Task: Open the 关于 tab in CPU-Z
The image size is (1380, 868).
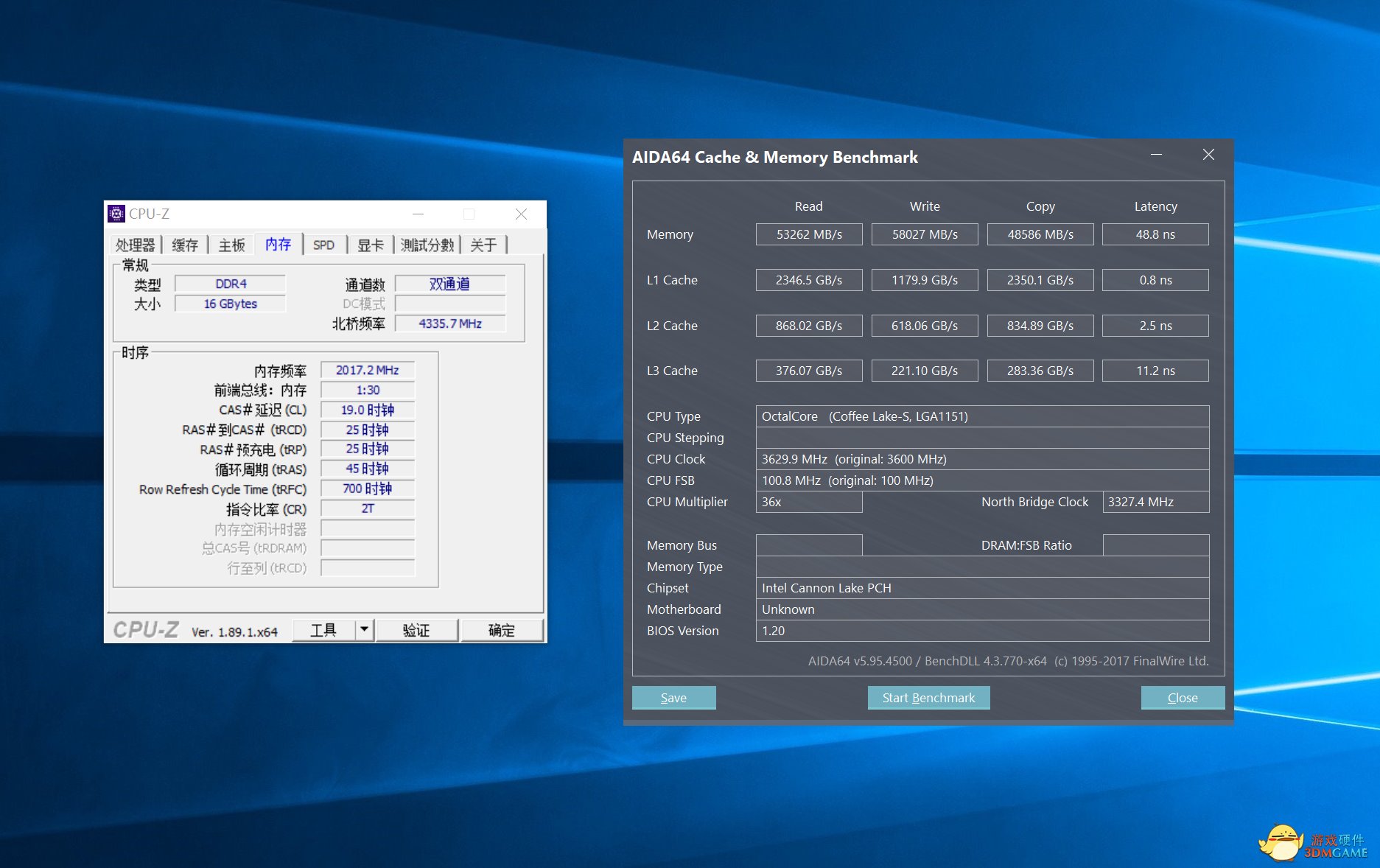Action: coord(484,245)
